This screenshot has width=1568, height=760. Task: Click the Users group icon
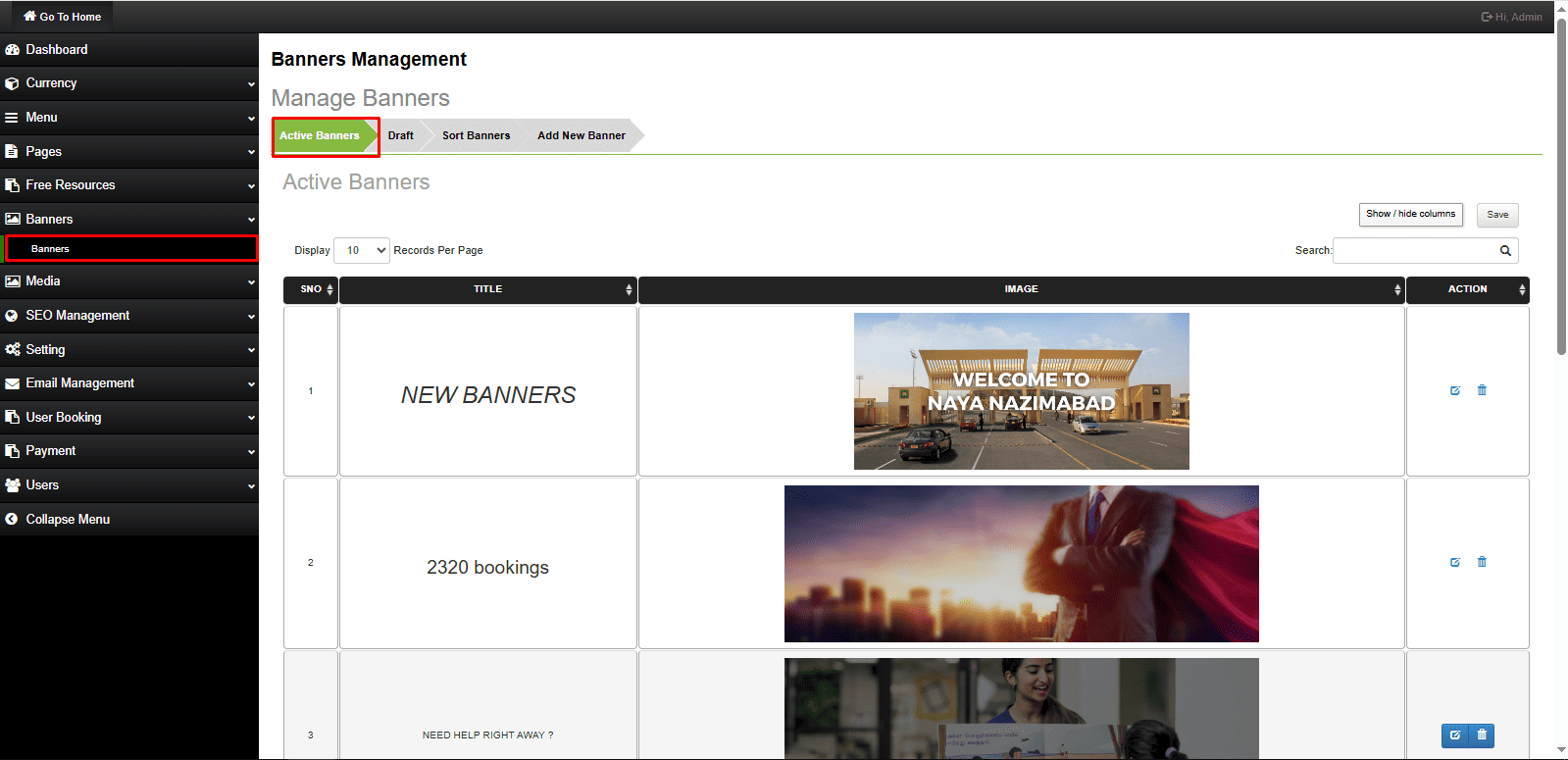(x=12, y=485)
